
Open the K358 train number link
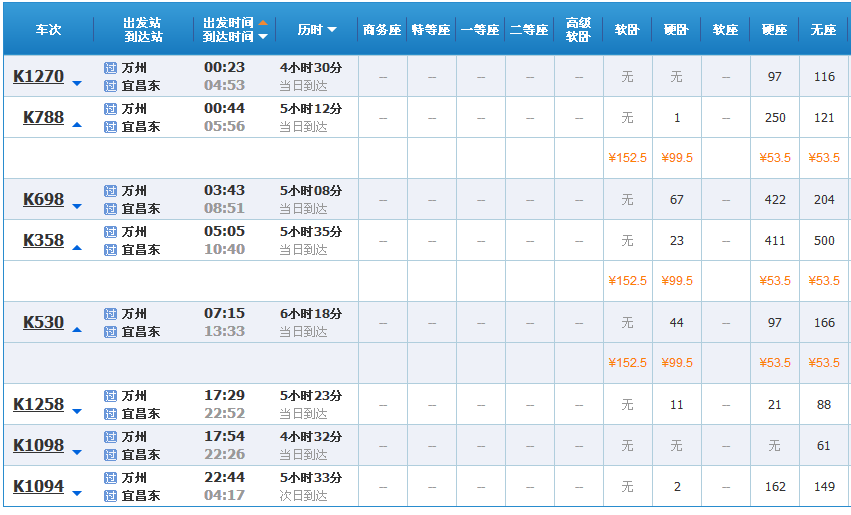pyautogui.click(x=43, y=241)
